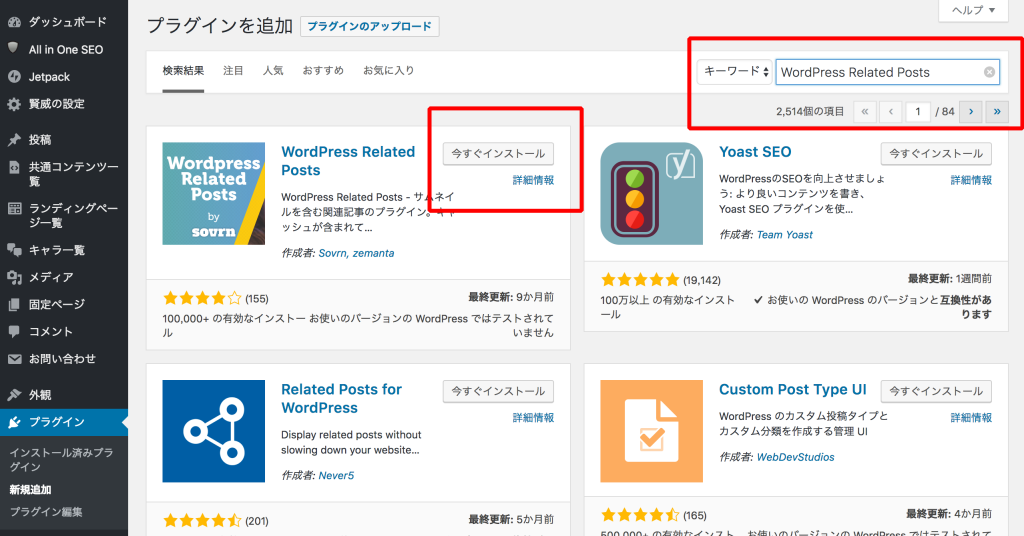
Task: Click the pushpin icon for 投稿
Action: pos(14,140)
